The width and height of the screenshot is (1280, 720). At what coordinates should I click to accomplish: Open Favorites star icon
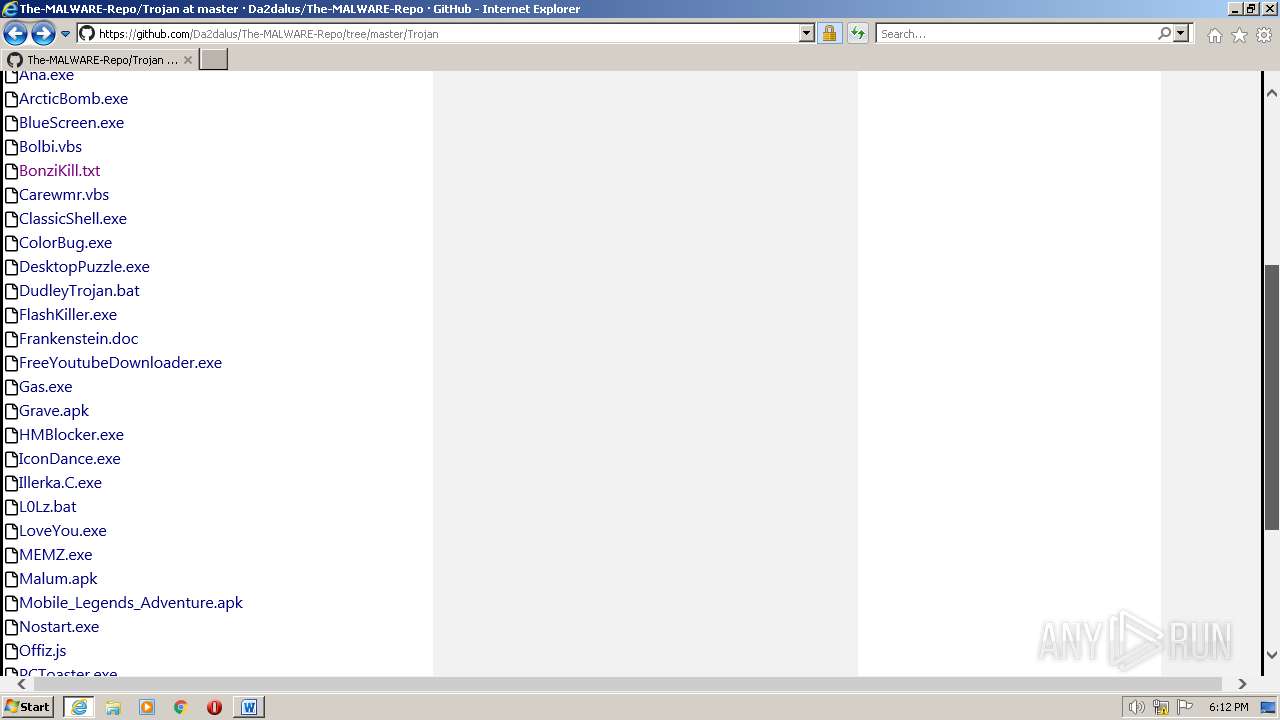coord(1239,35)
